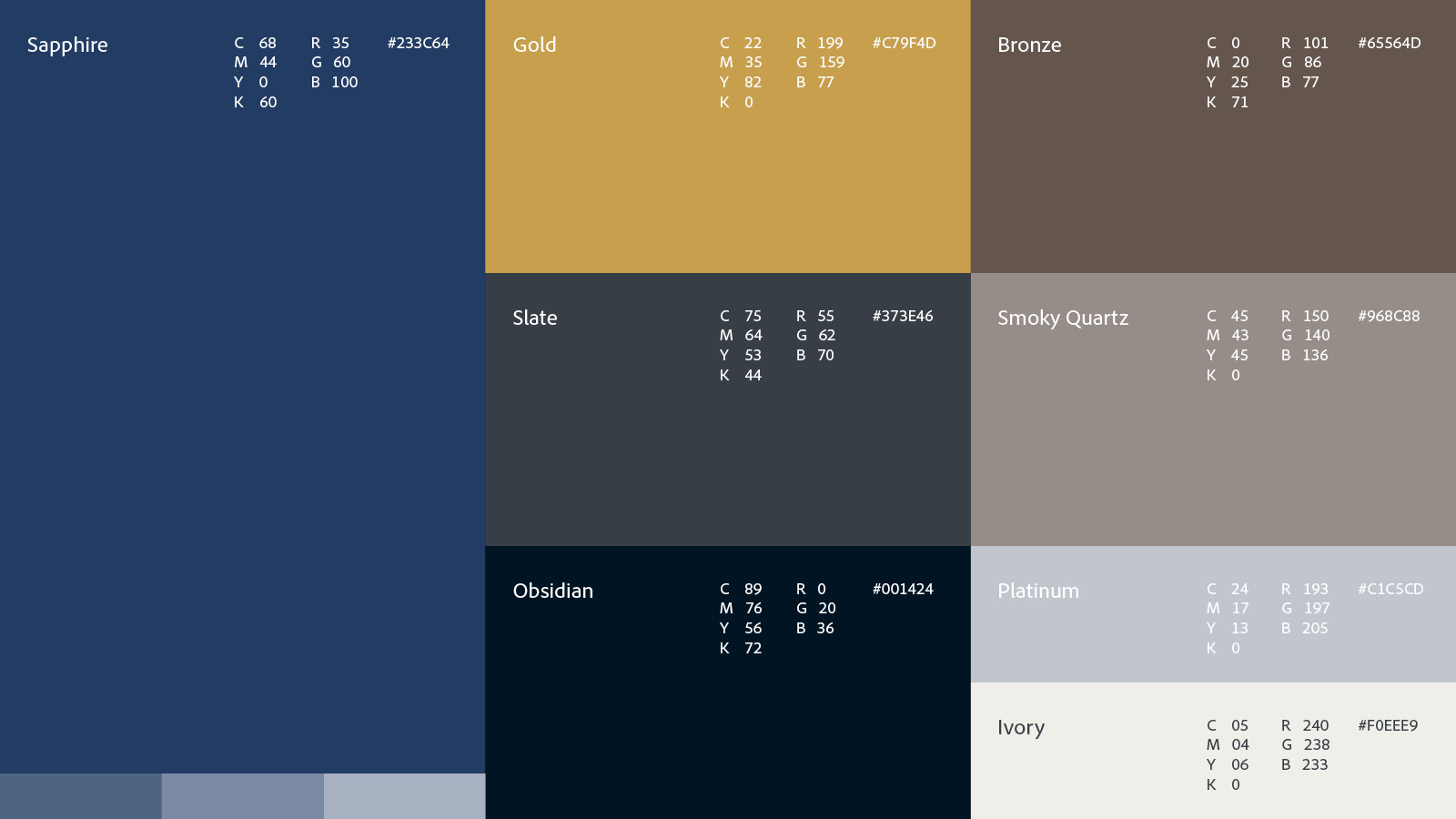Click Sapphire's B 100 value
The height and width of the screenshot is (819, 1456).
pyautogui.click(x=335, y=82)
